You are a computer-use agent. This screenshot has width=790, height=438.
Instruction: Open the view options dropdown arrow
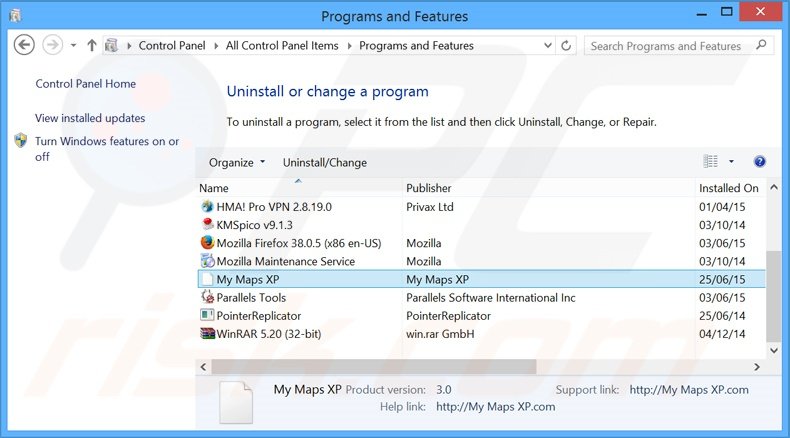(731, 162)
